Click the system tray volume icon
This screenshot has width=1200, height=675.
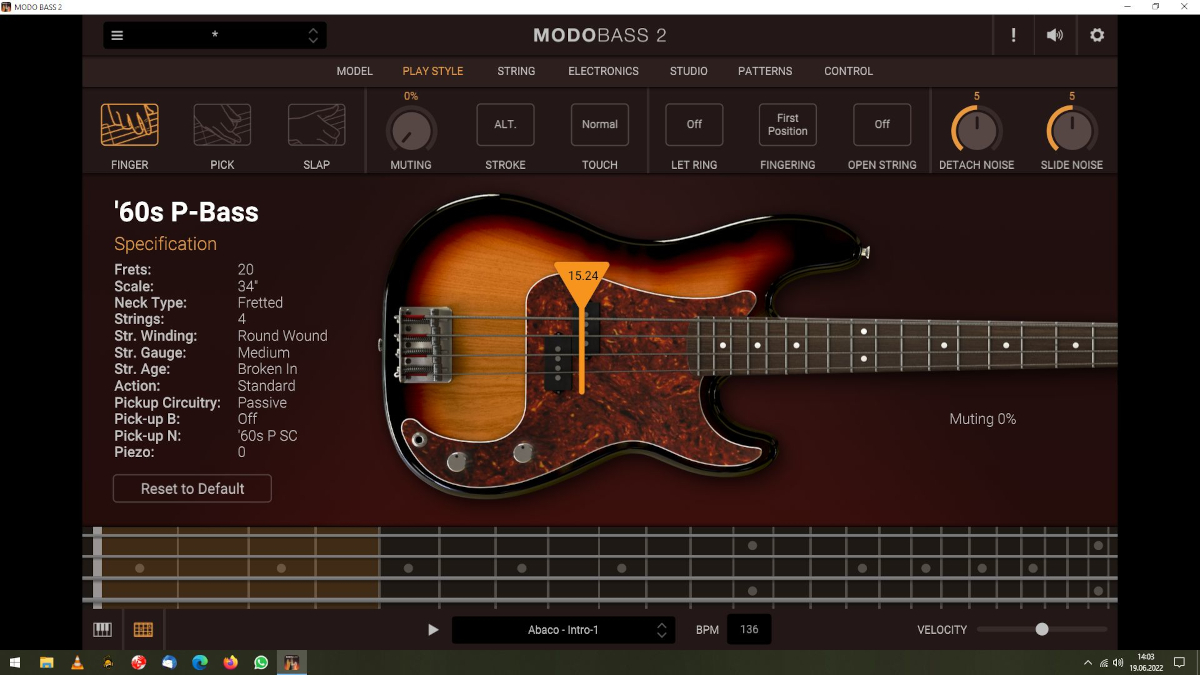coord(1119,663)
